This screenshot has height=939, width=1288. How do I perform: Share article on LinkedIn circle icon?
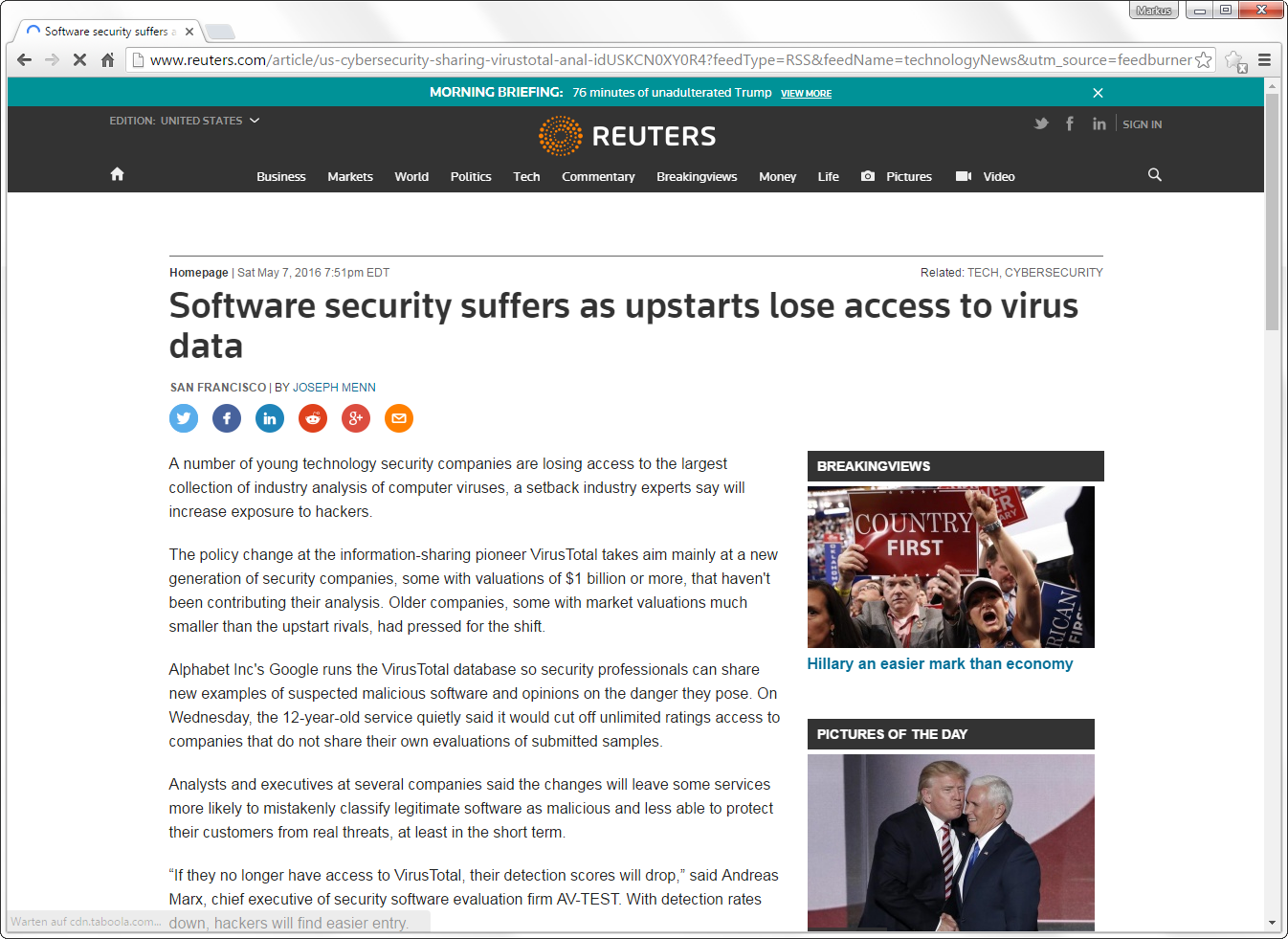[270, 418]
